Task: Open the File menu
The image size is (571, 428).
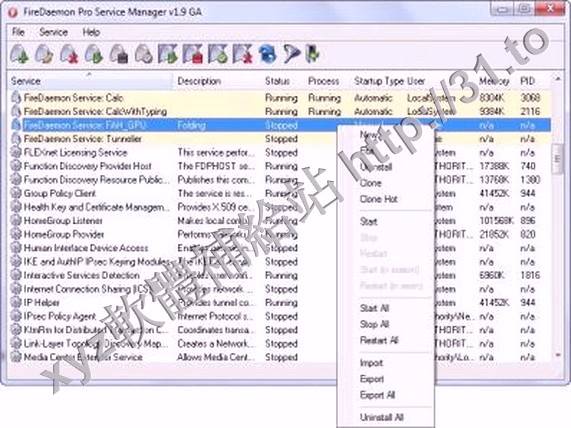Action: (x=18, y=32)
